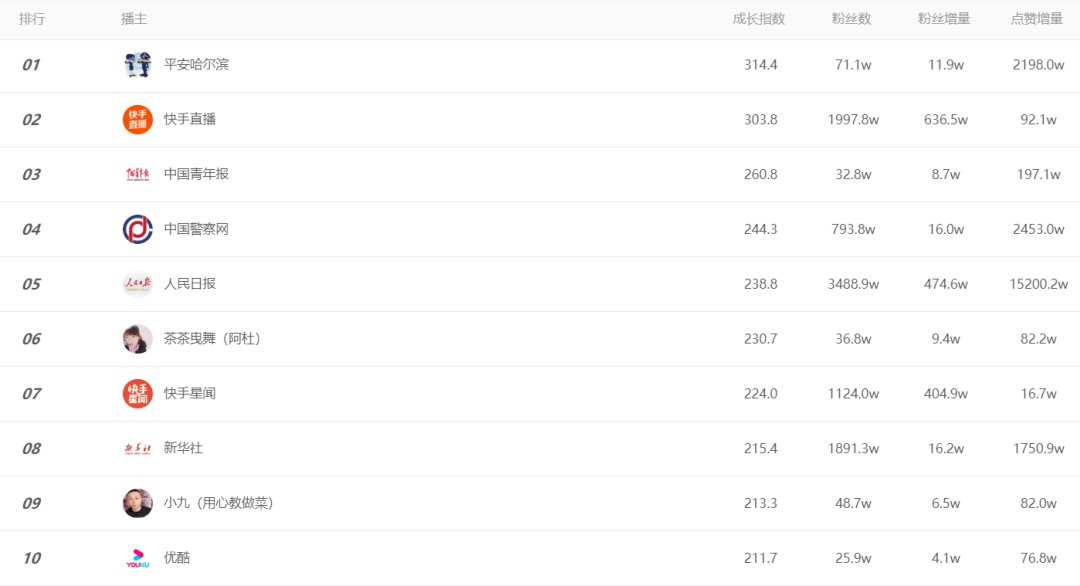Select the 中国青年报 logo icon

coord(138,174)
